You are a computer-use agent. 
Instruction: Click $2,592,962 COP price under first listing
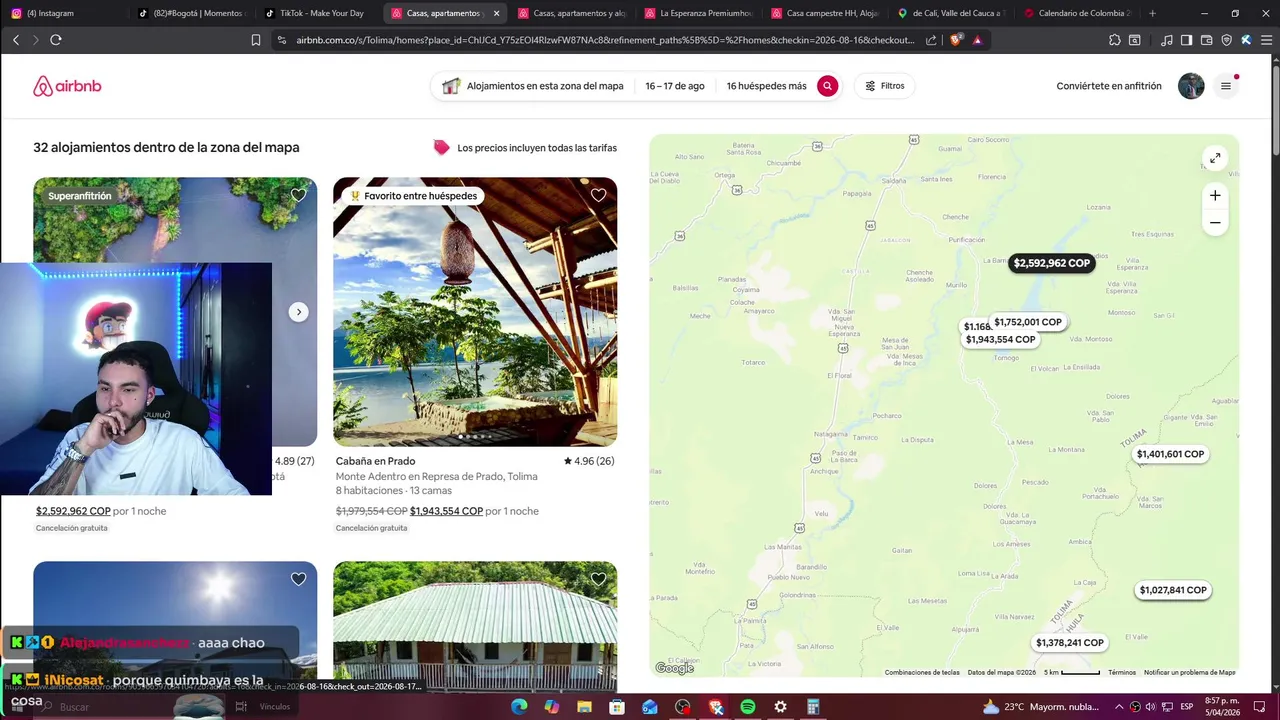coord(73,511)
